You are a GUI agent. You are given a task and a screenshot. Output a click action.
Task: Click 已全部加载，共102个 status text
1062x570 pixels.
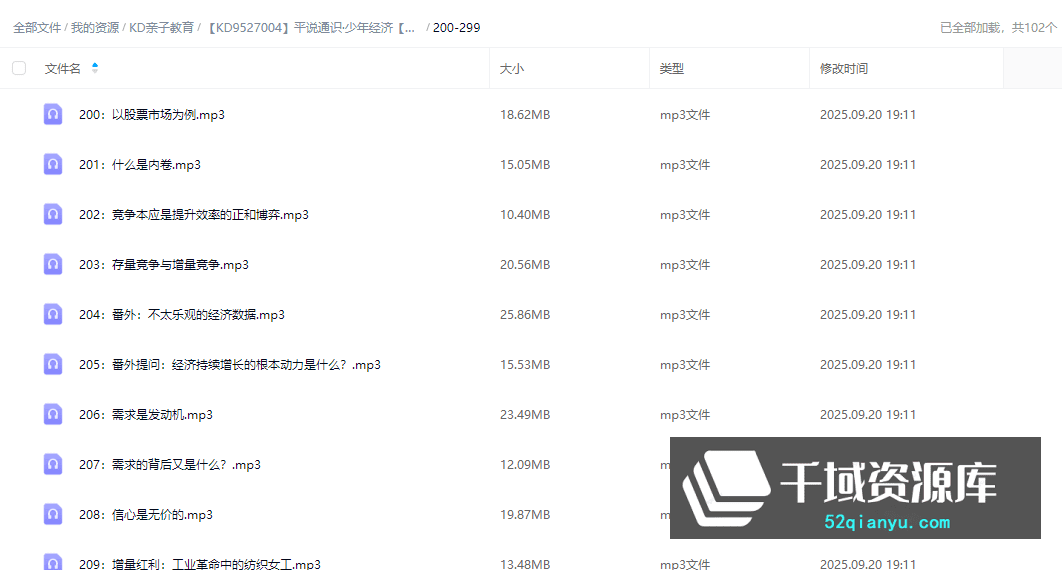pos(998,28)
